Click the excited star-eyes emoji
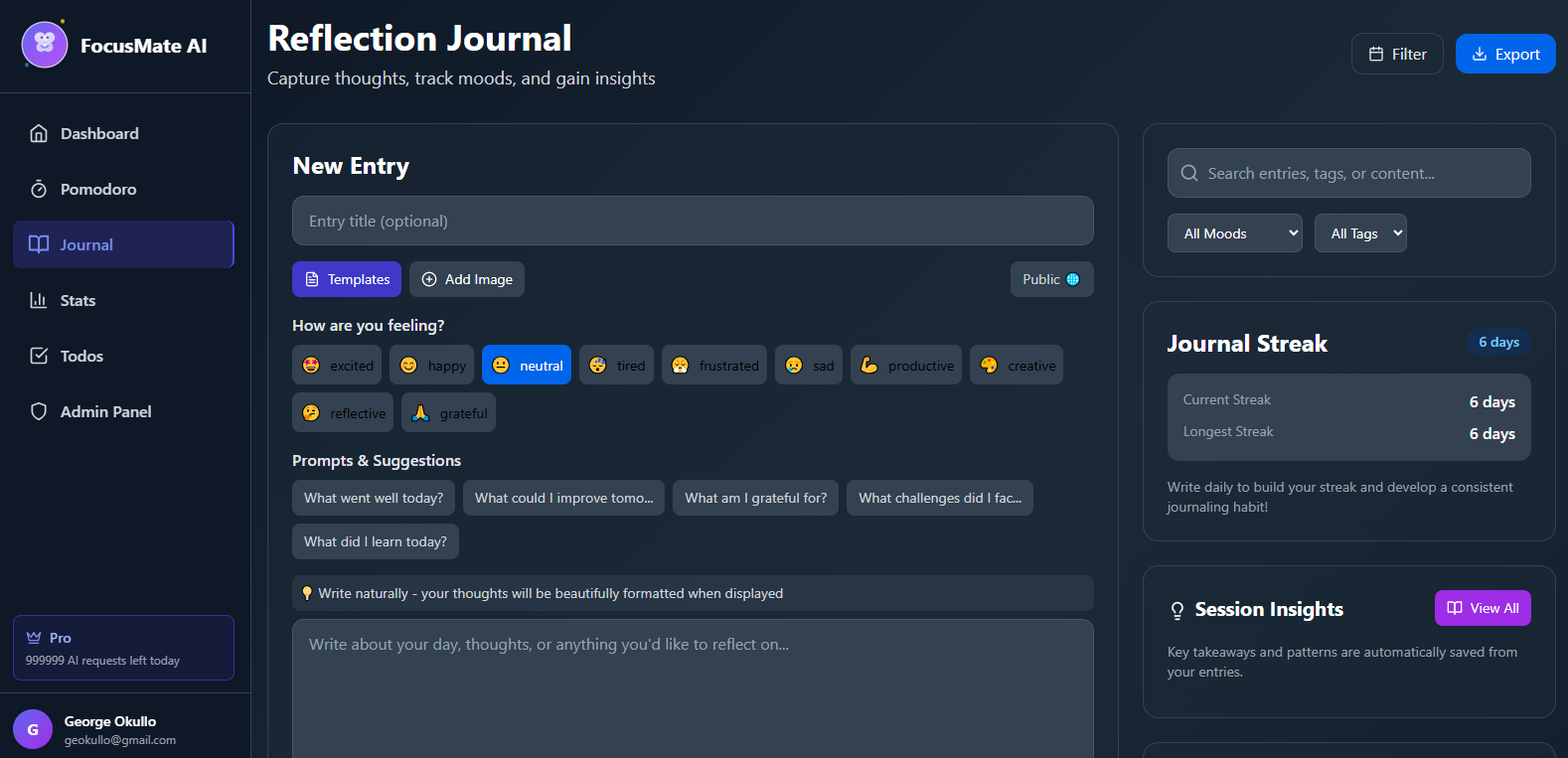The width and height of the screenshot is (1568, 758). (x=311, y=366)
